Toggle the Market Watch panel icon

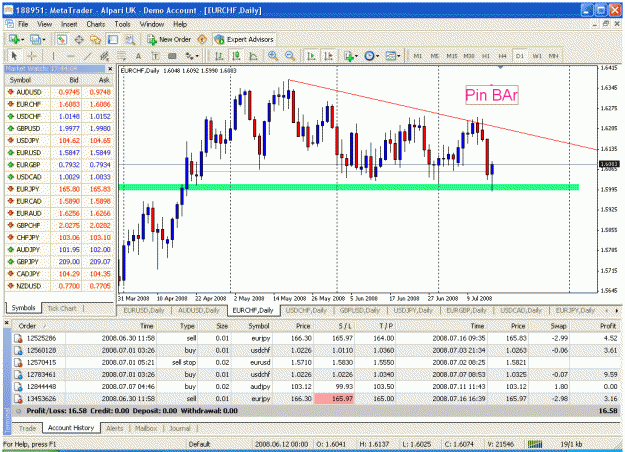[61, 39]
